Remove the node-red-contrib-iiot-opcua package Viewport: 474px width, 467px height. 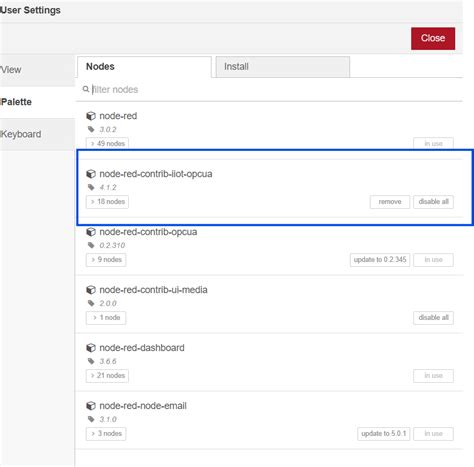point(390,202)
